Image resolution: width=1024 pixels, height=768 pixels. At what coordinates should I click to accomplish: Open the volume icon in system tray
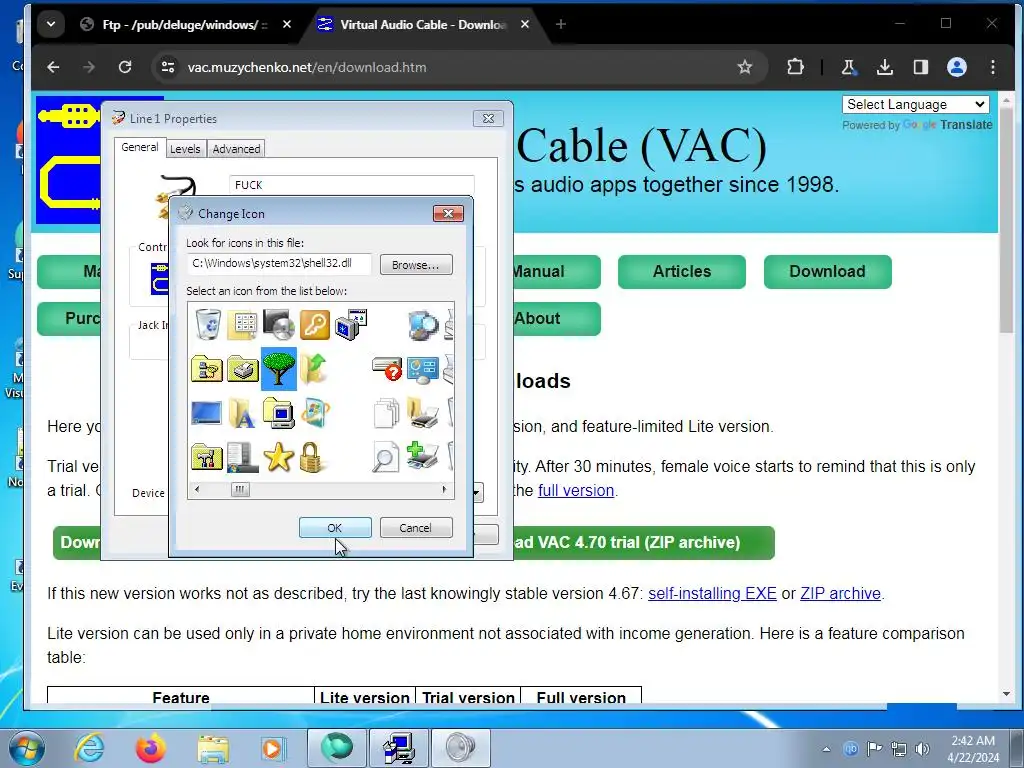[x=922, y=749]
